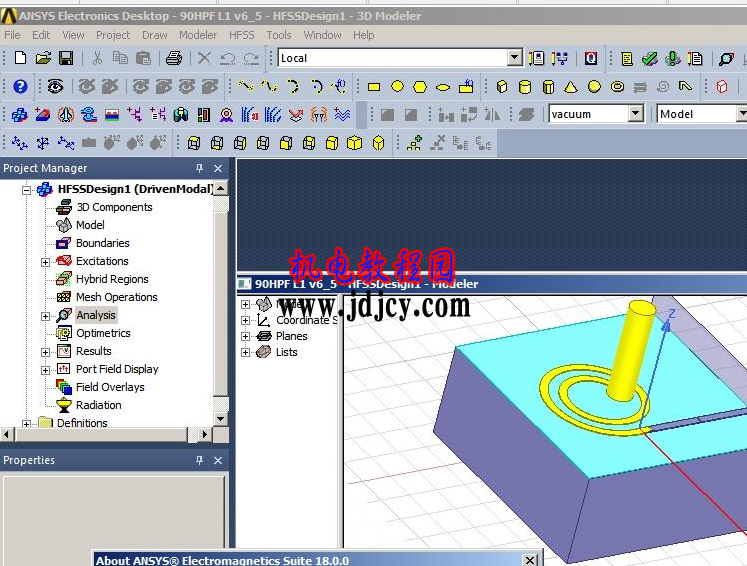Open the Modeler menu
Screen dimensions: 747x566
198,35
